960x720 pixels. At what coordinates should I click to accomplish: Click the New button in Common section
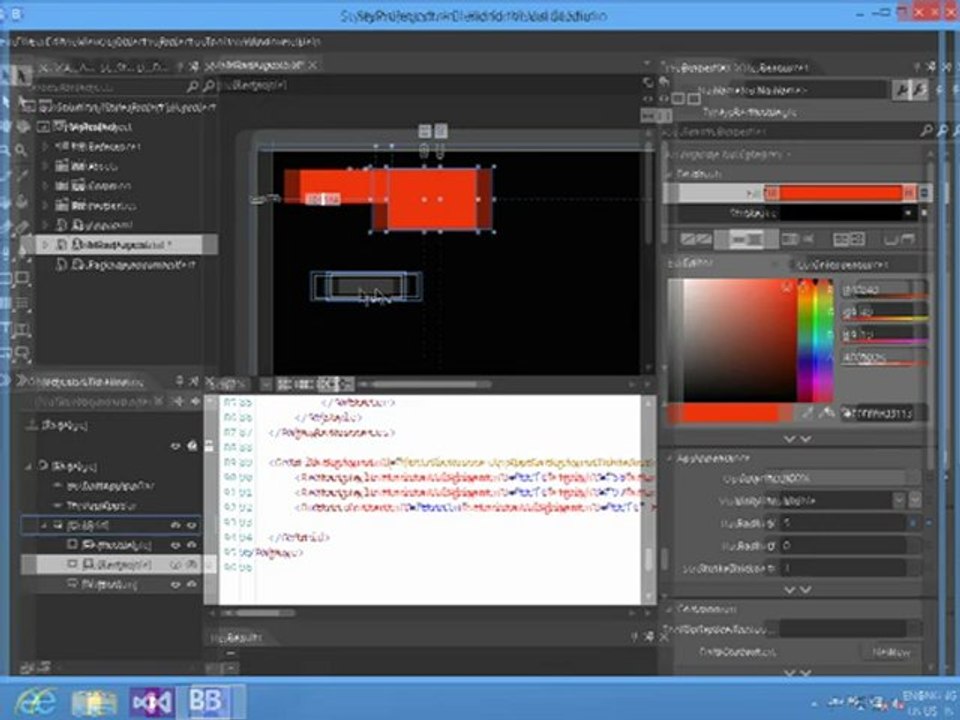(891, 652)
